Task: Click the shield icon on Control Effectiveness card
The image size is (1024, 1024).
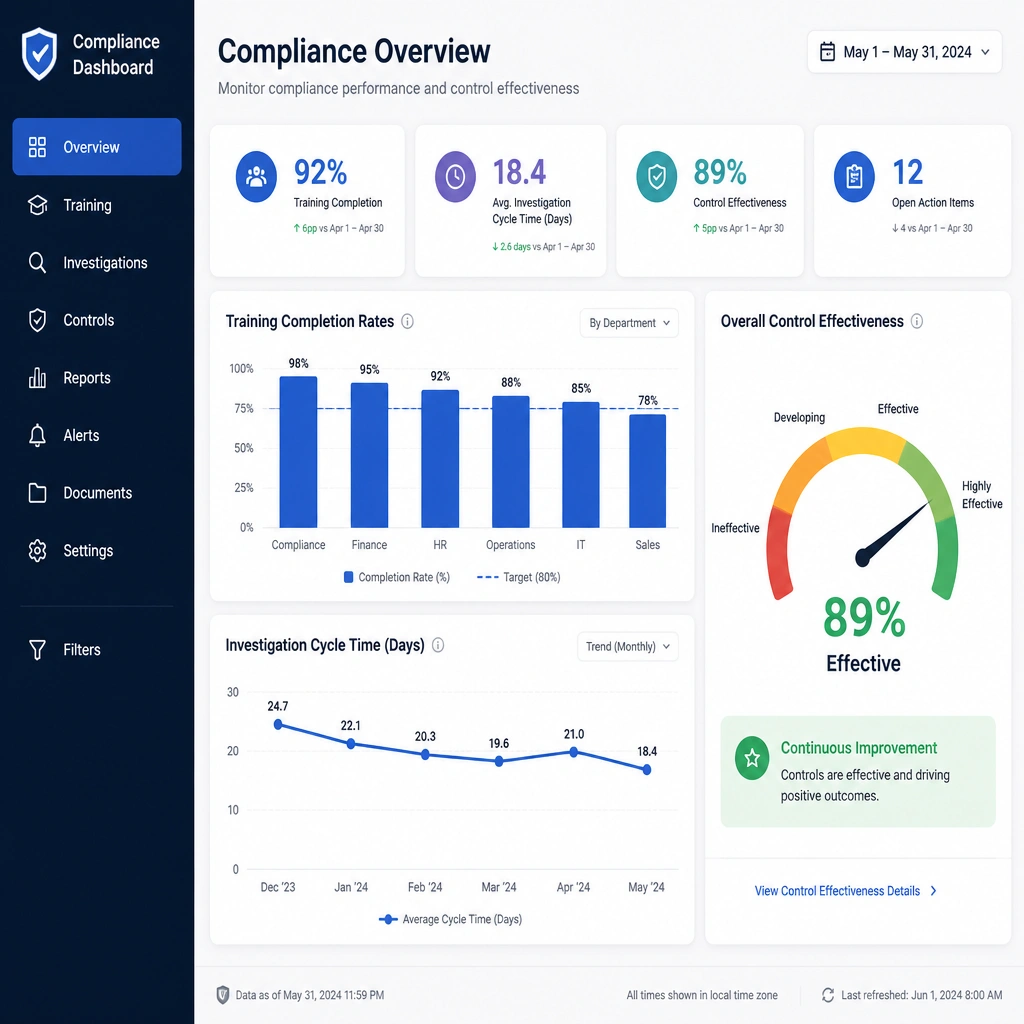Action: click(x=656, y=176)
